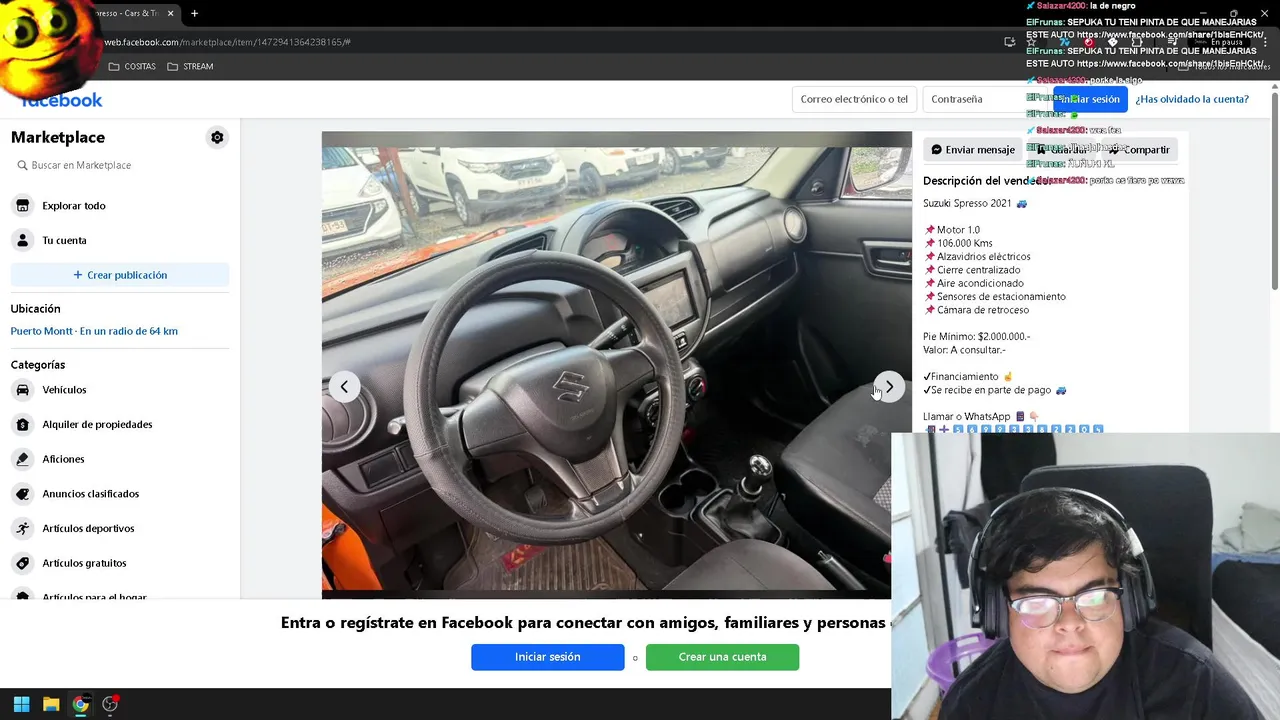This screenshot has height=720, width=1280.
Task: Open Tu cuenta profile icon
Action: [23, 240]
